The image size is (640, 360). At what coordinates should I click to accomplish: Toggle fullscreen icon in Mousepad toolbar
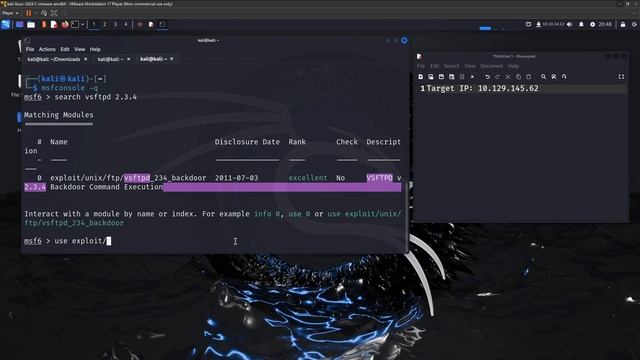tap(621, 77)
